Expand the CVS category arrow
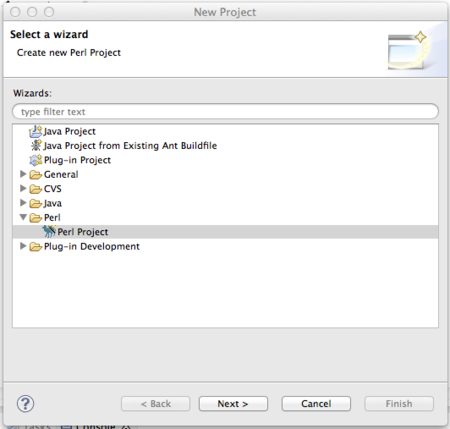Viewport: 450px width, 429px height. pos(23,188)
